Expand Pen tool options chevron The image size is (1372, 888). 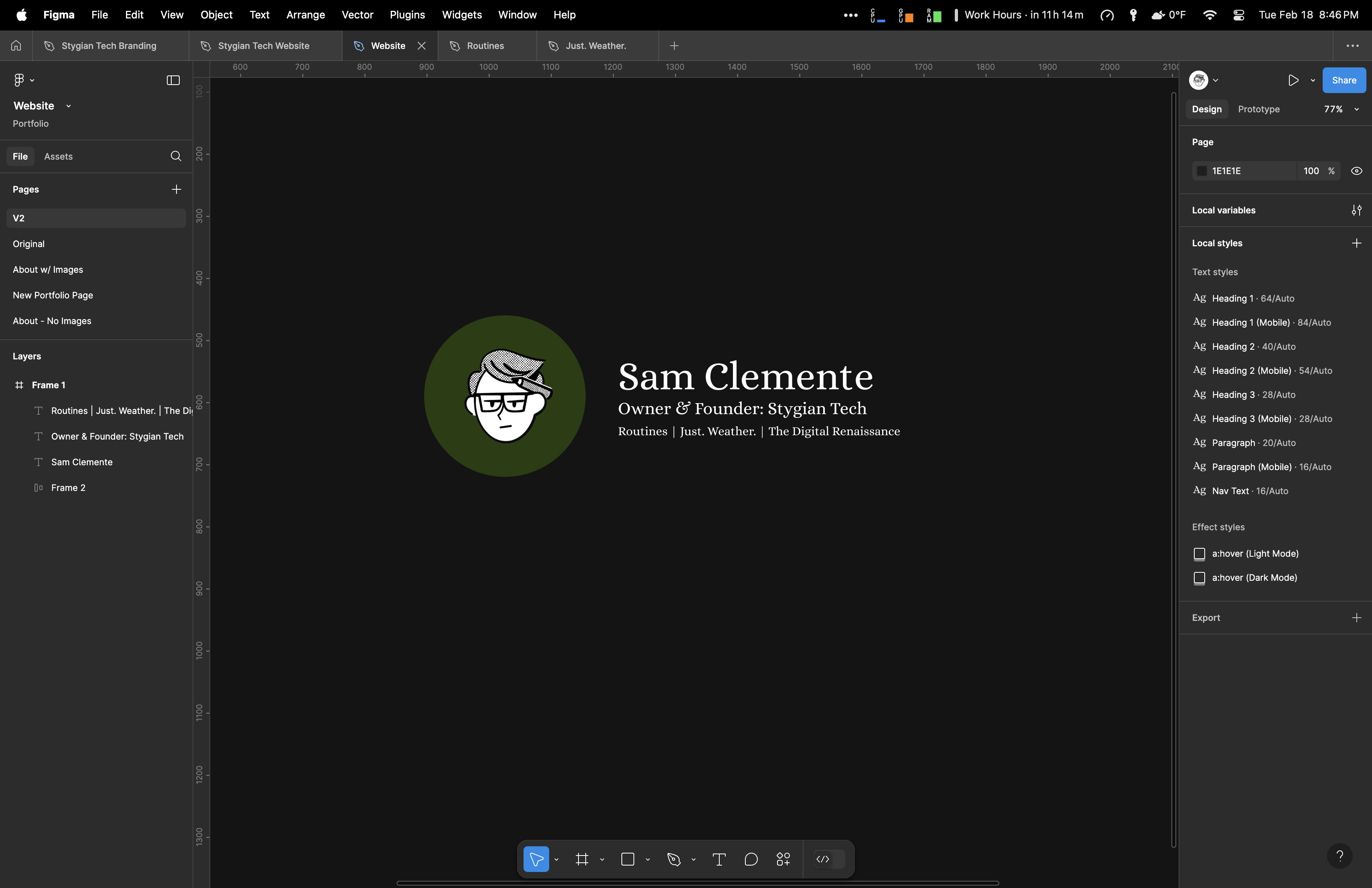[x=693, y=859]
